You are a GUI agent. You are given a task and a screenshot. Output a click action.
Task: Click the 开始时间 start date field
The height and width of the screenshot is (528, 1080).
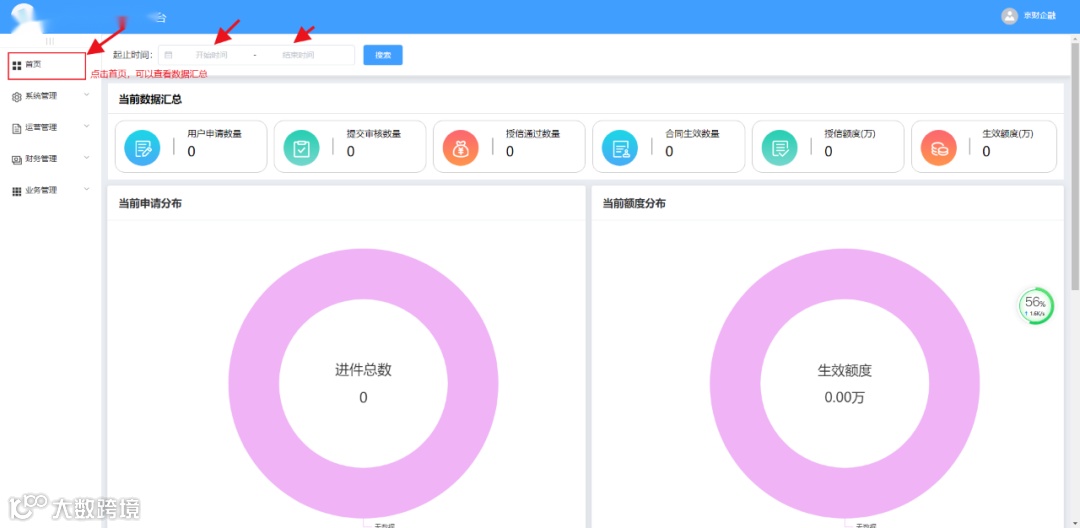click(x=211, y=55)
